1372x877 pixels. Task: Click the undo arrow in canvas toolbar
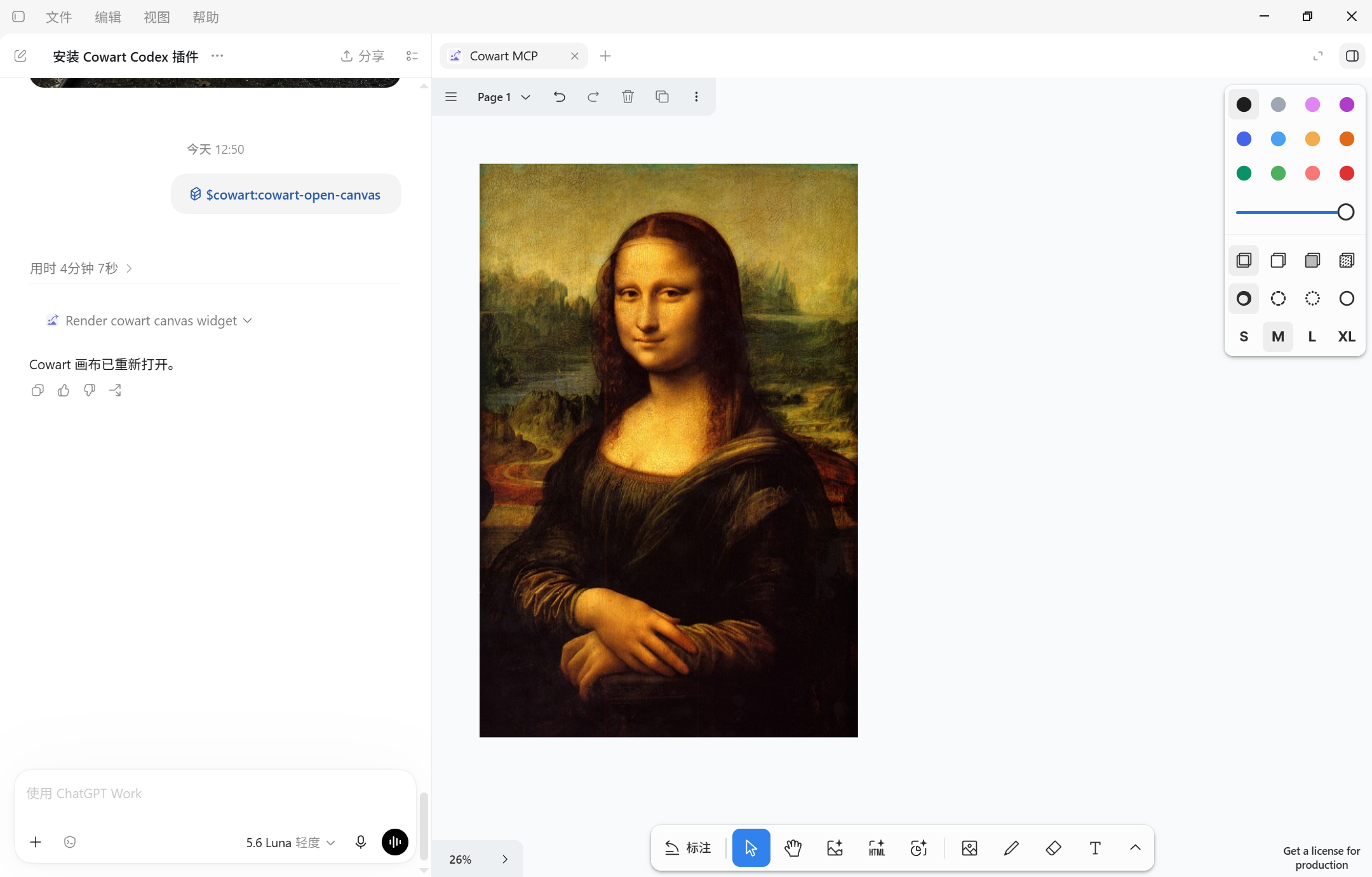[559, 97]
